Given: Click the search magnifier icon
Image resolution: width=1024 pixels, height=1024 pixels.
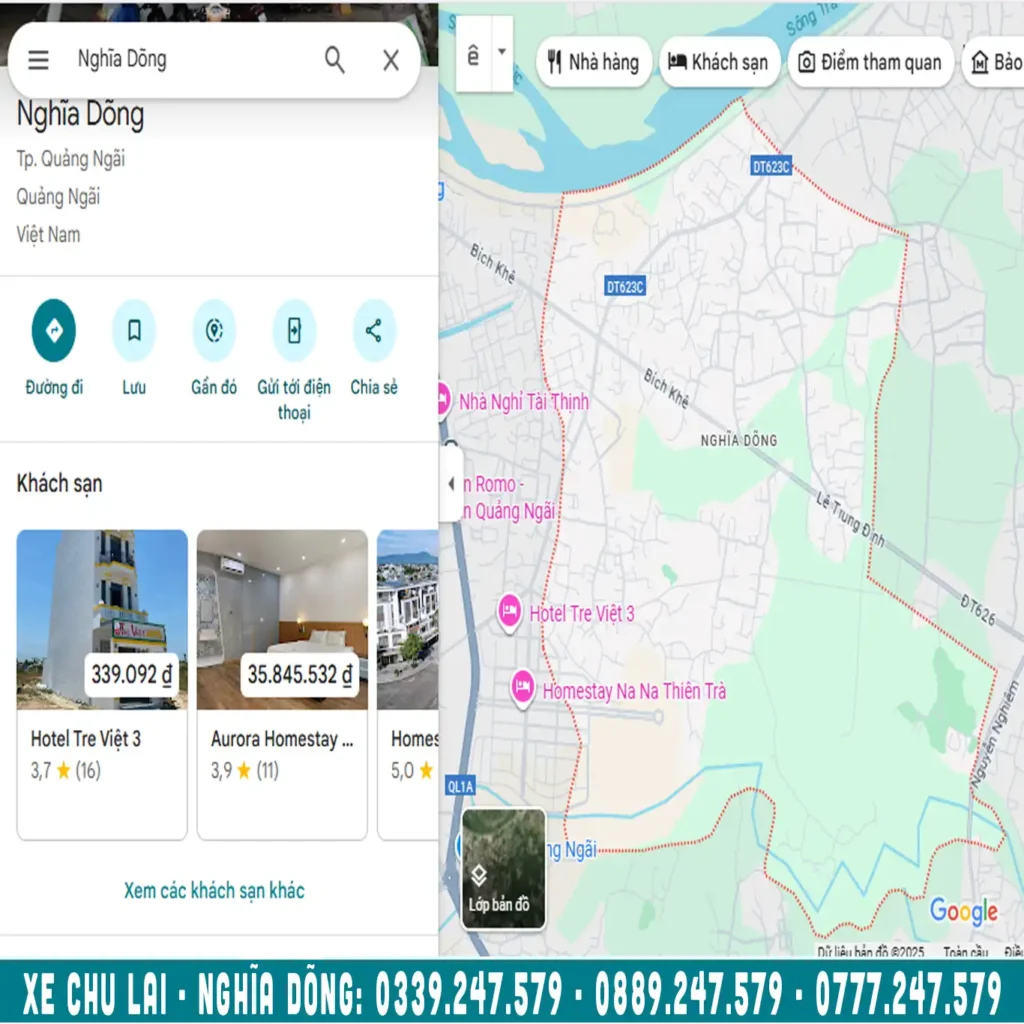Looking at the screenshot, I should (334, 60).
